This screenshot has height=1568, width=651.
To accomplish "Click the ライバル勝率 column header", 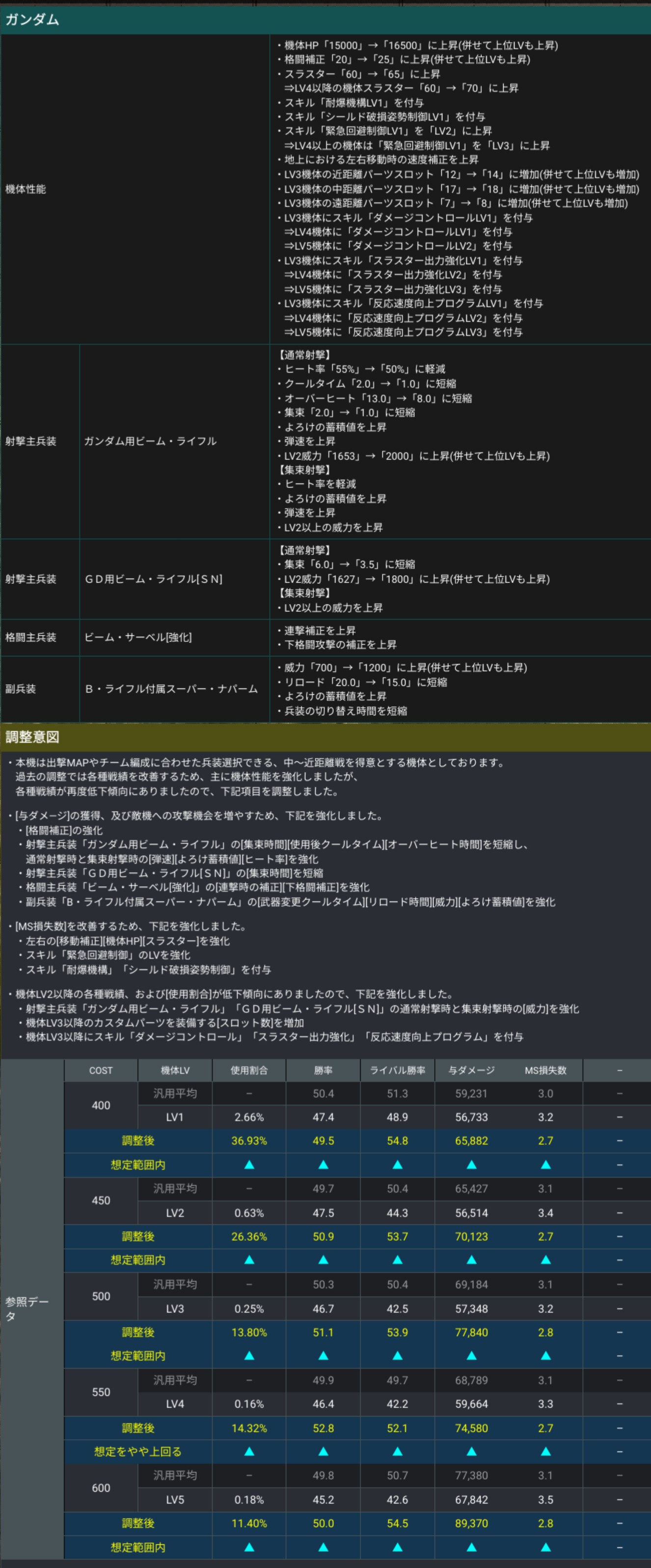I will [397, 1071].
